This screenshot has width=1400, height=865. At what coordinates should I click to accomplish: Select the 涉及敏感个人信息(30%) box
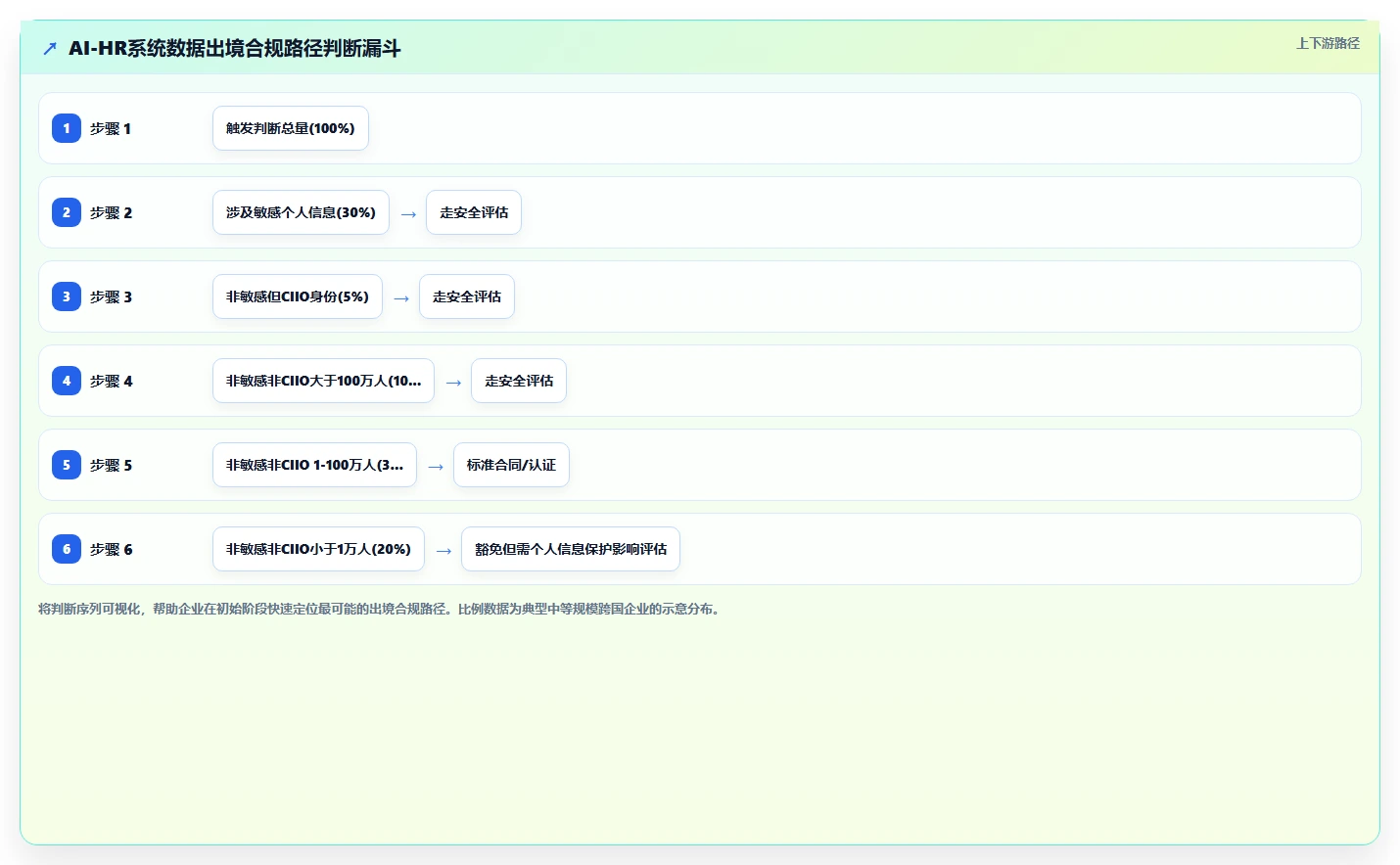click(x=301, y=212)
